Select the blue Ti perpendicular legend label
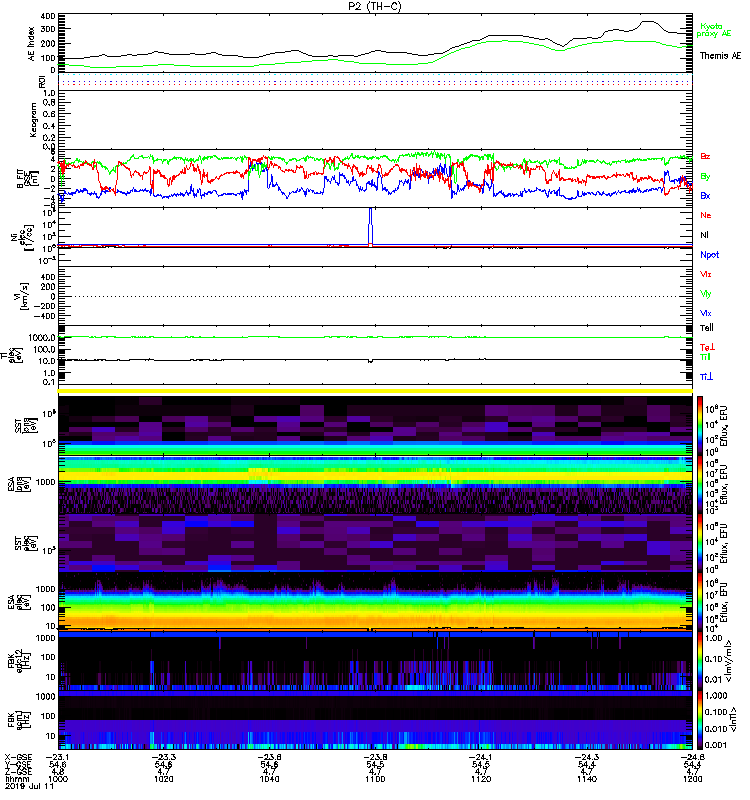 706,377
